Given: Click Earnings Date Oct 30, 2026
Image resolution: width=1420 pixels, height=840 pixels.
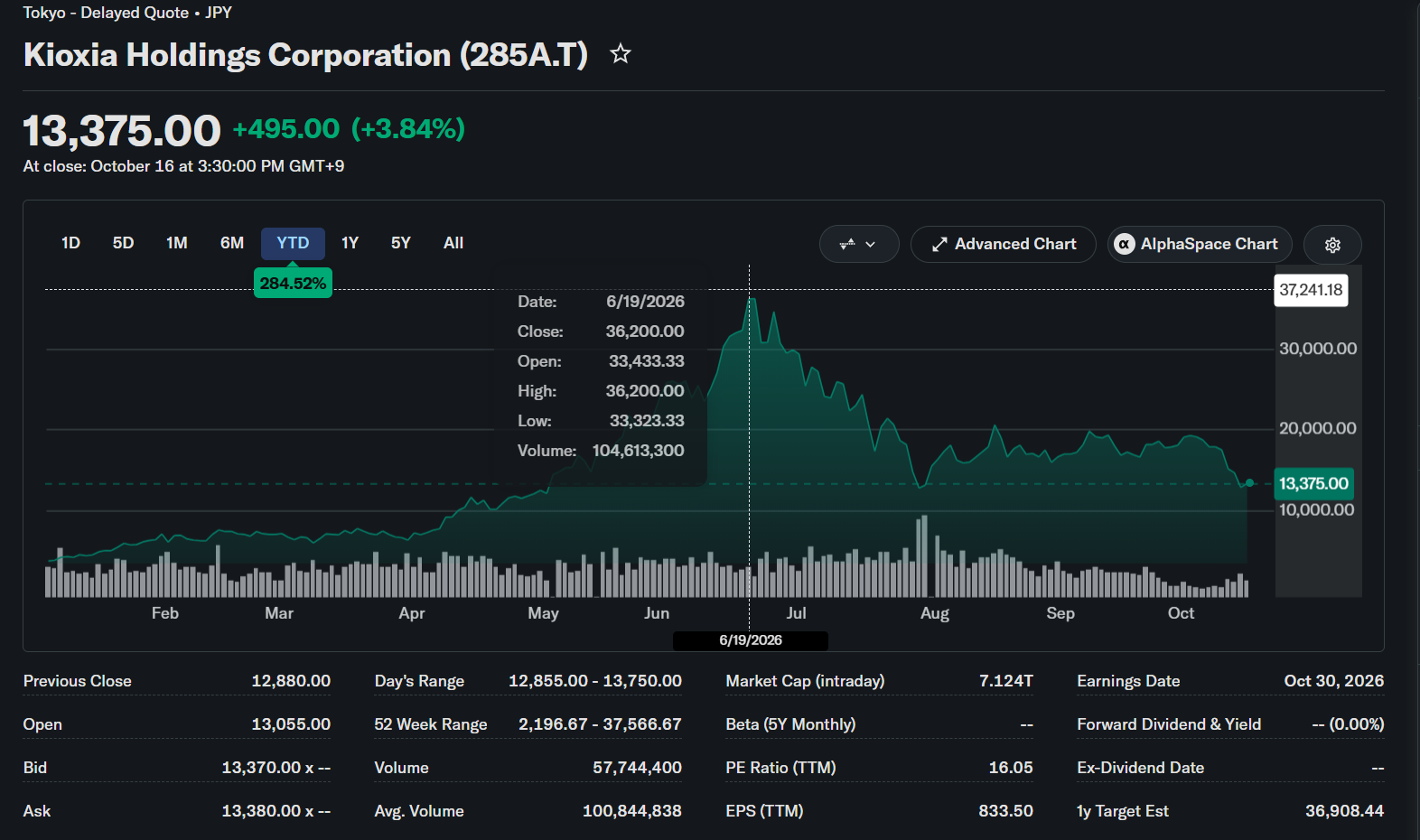Looking at the screenshot, I should click(1334, 681).
